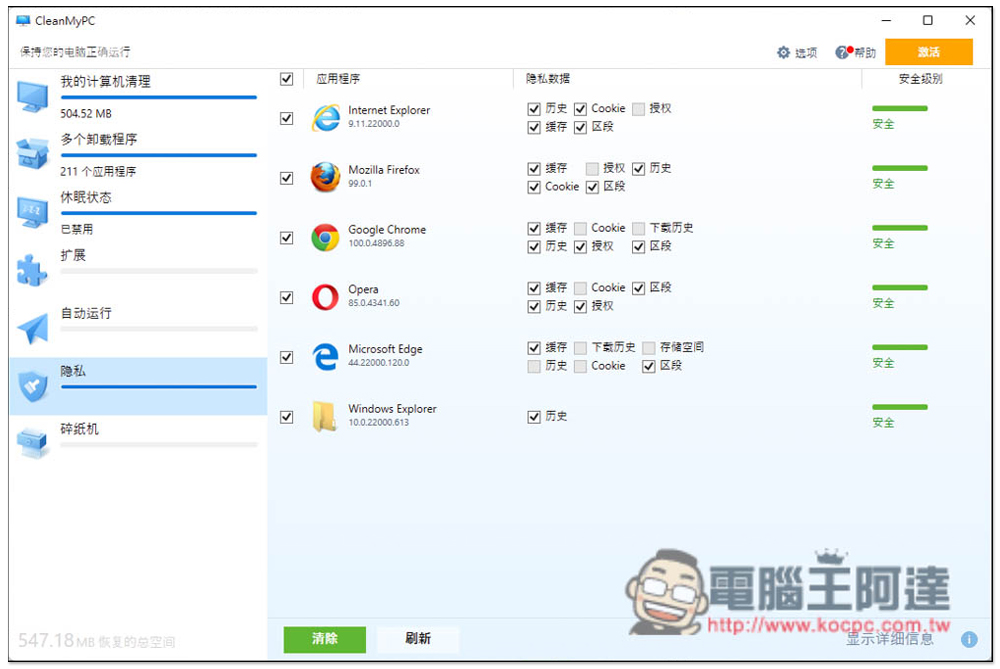1000x669 pixels.
Task: Click the Windows Explorer folder icon
Action: click(x=325, y=417)
